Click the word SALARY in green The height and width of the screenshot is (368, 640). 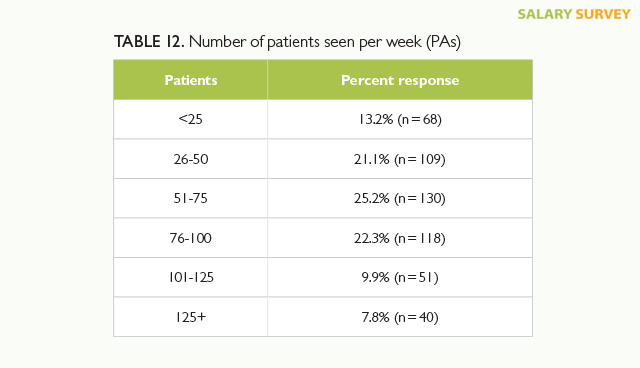coord(544,14)
